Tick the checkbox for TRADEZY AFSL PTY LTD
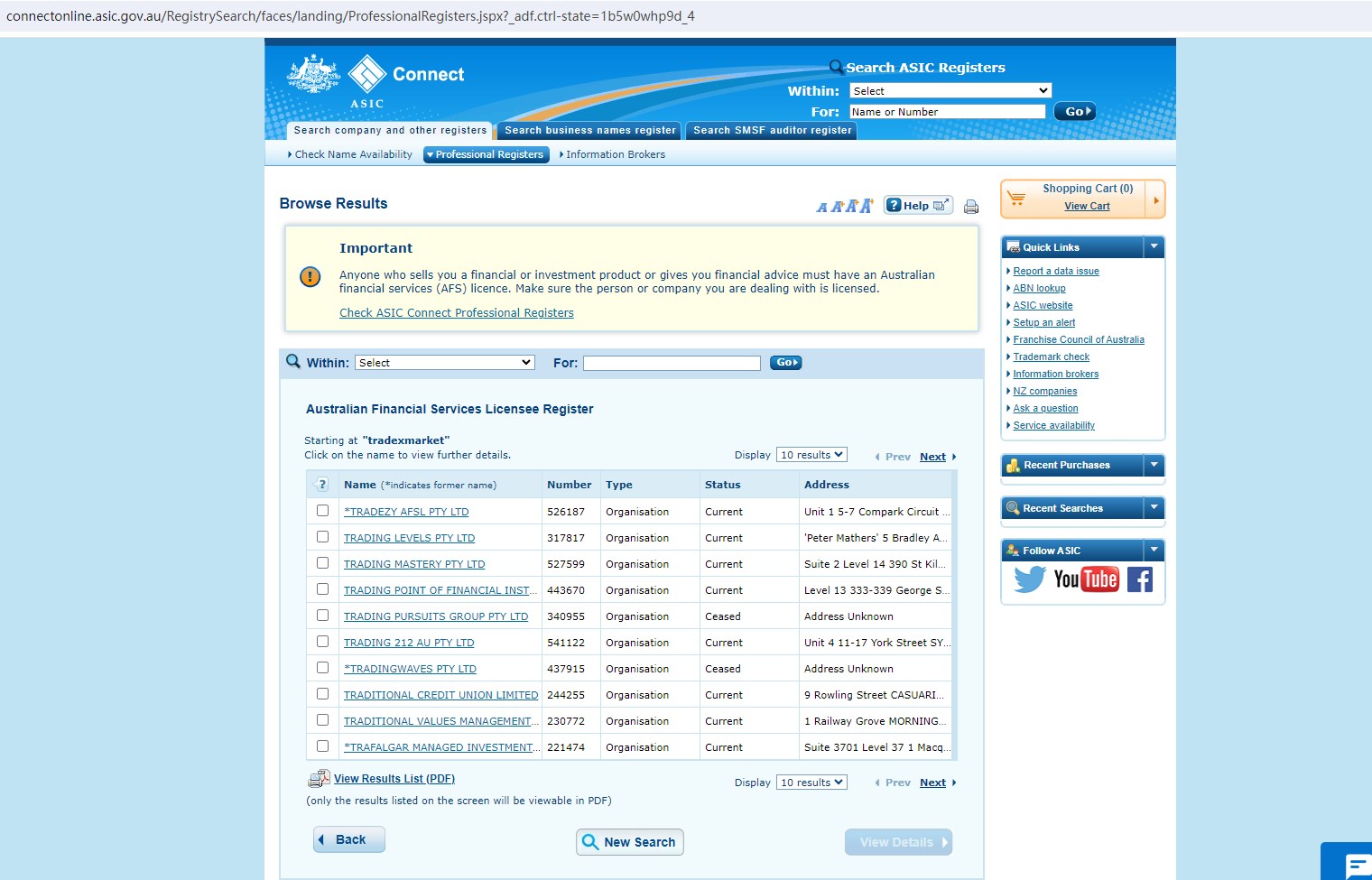The height and width of the screenshot is (880, 1372). point(322,511)
